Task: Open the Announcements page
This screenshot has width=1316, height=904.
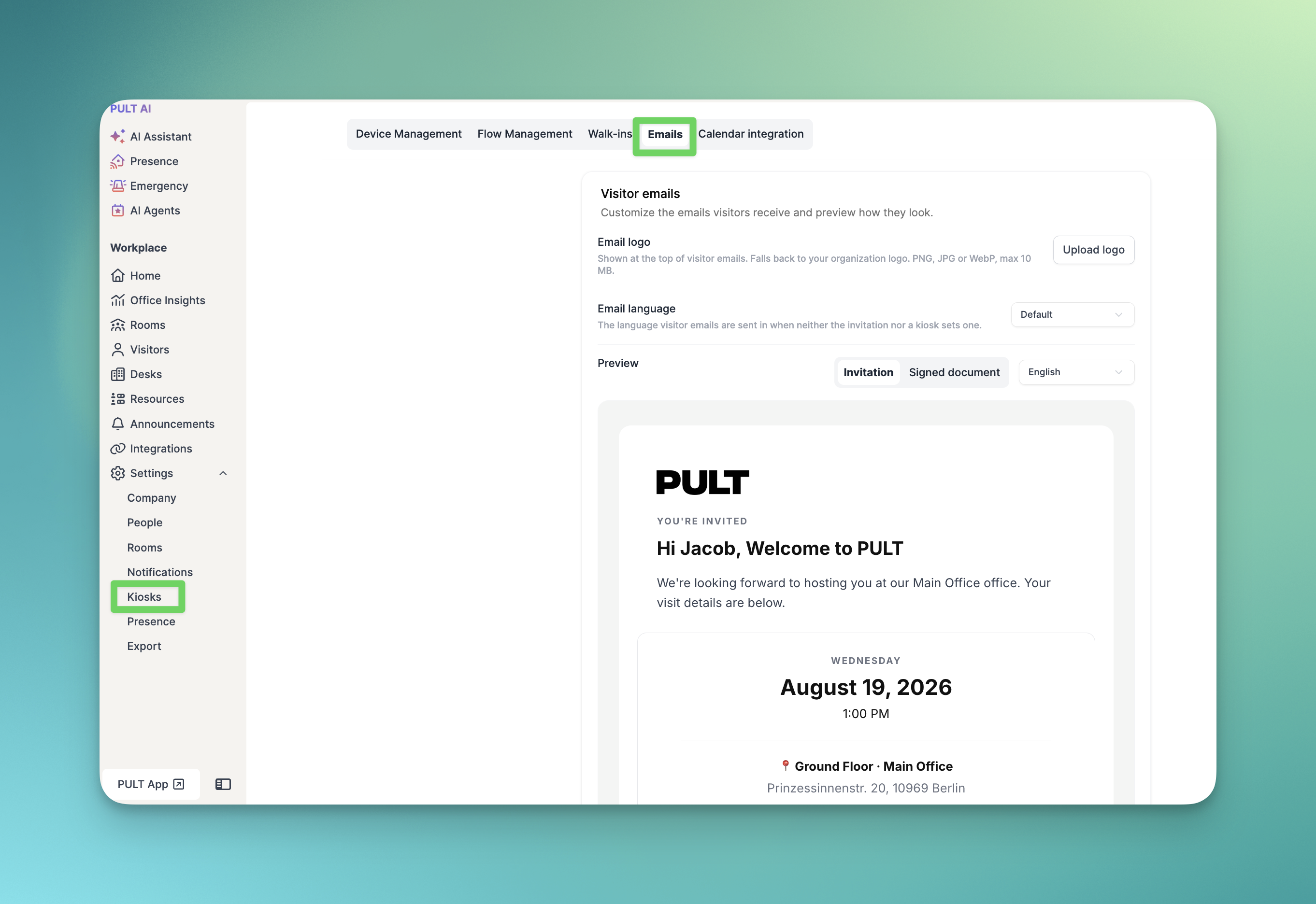Action: (x=172, y=424)
